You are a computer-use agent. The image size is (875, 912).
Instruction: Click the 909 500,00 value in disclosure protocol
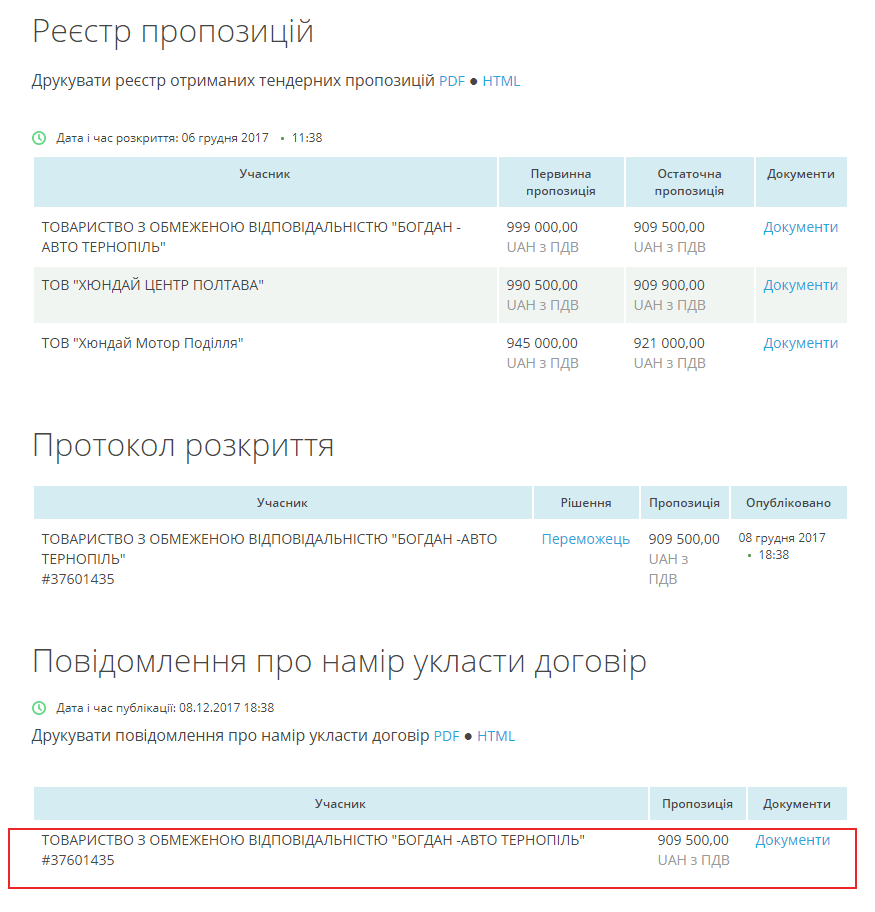tap(684, 539)
